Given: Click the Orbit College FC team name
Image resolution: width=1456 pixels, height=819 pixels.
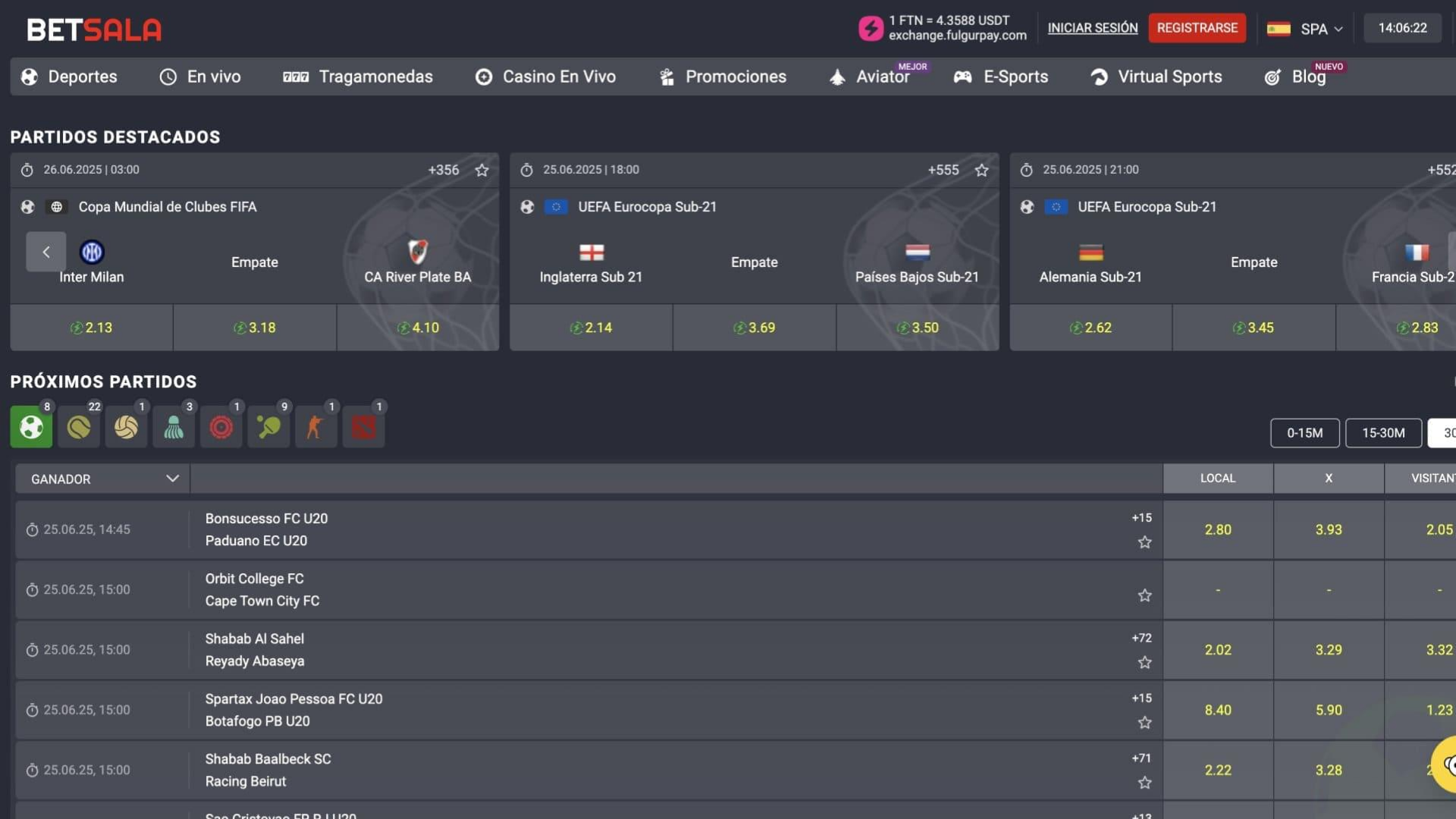Looking at the screenshot, I should (x=255, y=579).
